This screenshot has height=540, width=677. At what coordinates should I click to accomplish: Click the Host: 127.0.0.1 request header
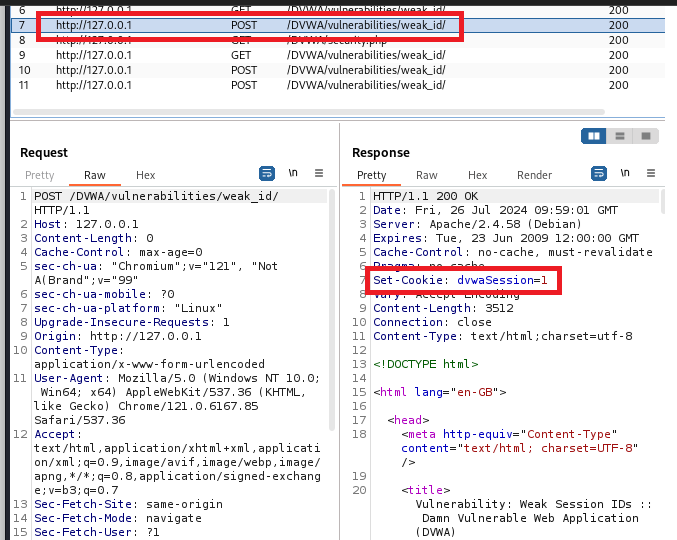tap(86, 224)
